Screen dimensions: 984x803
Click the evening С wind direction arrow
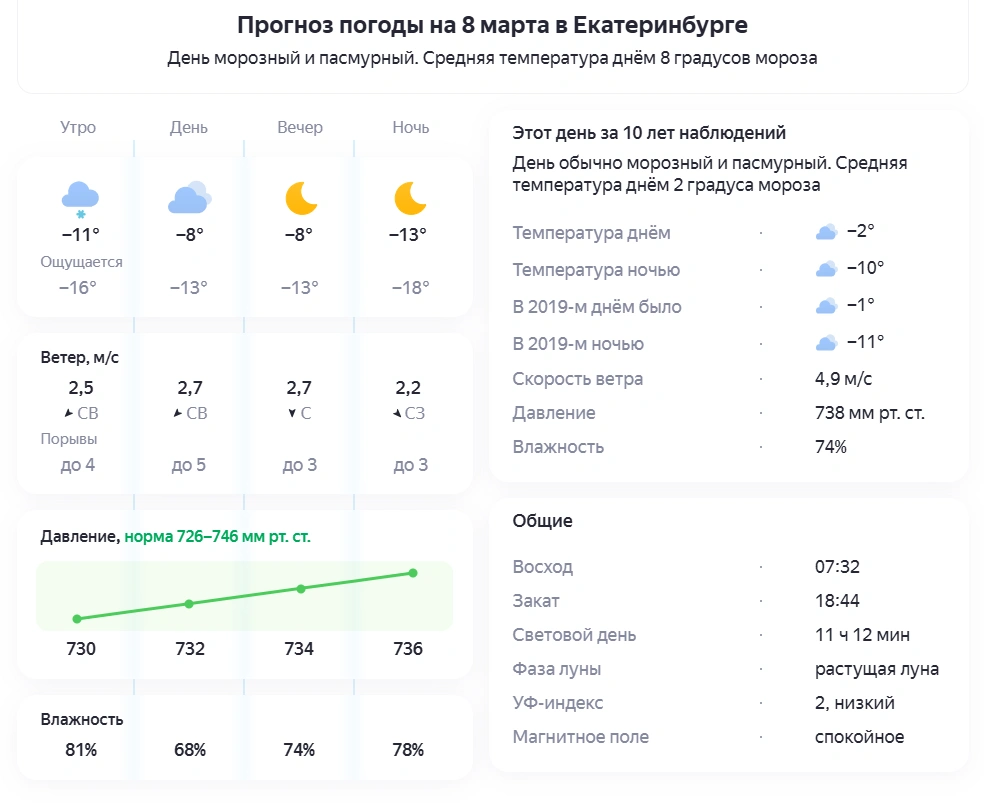[x=292, y=413]
